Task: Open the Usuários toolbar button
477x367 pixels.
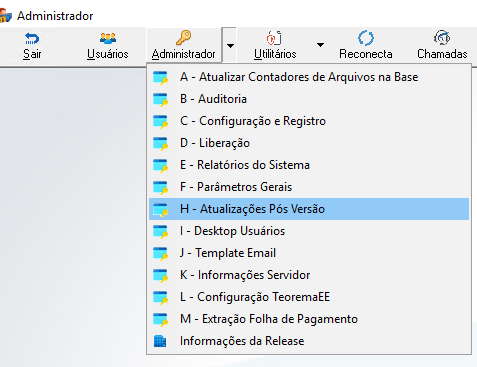Action: pos(108,45)
